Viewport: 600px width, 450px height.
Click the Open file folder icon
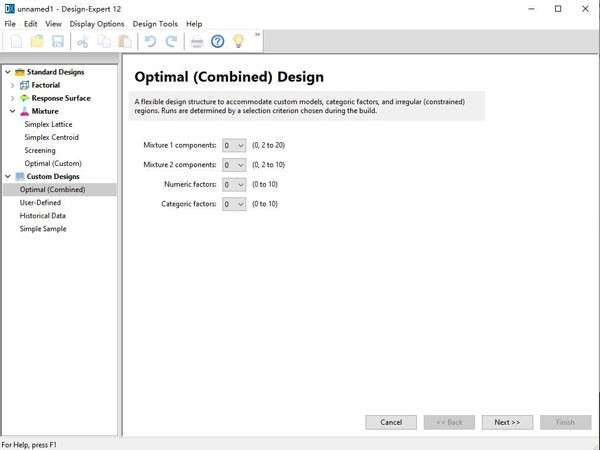point(37,41)
